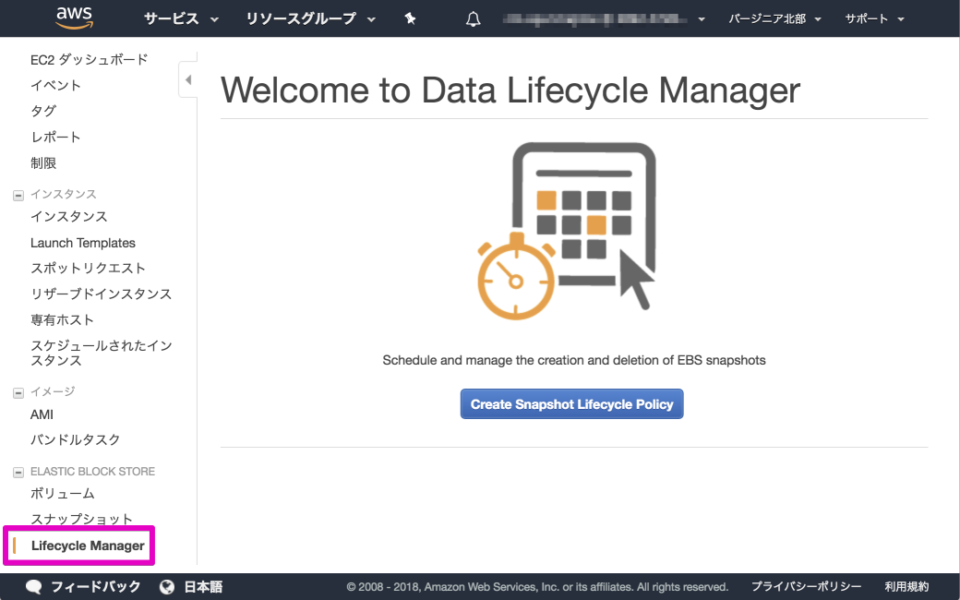Viewport: 960px width, 600px height.
Task: Click Create Snapshot Lifecycle Policy
Action: pyautogui.click(x=571, y=403)
